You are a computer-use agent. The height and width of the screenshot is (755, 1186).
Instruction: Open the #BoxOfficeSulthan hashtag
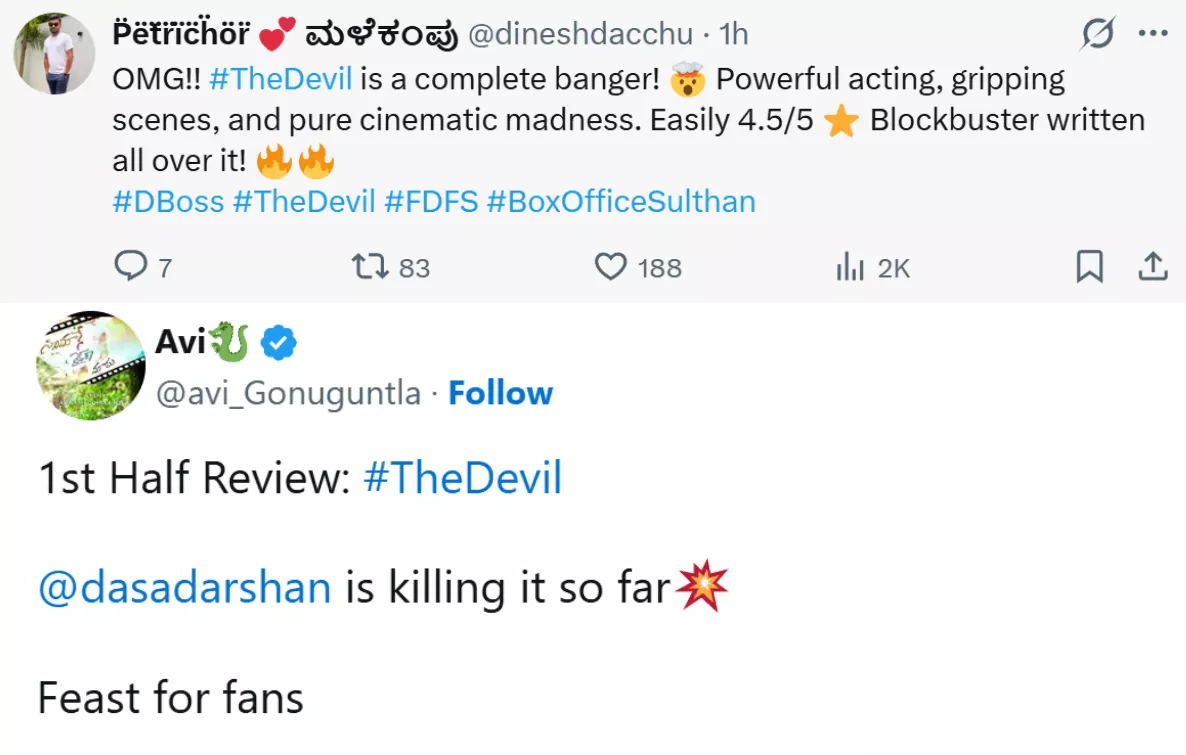[x=620, y=202]
